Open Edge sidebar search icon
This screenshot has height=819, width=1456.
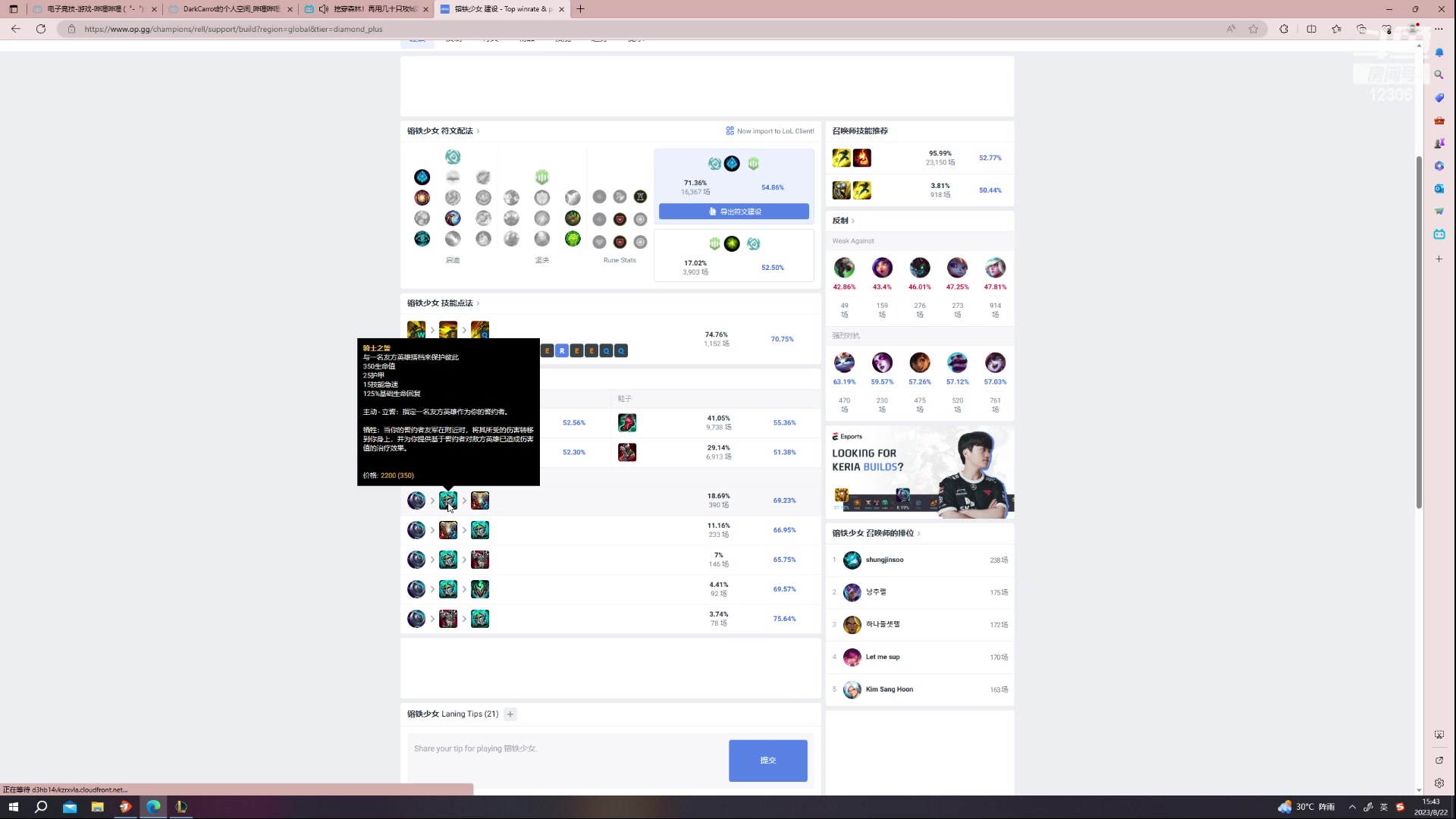click(x=1439, y=75)
